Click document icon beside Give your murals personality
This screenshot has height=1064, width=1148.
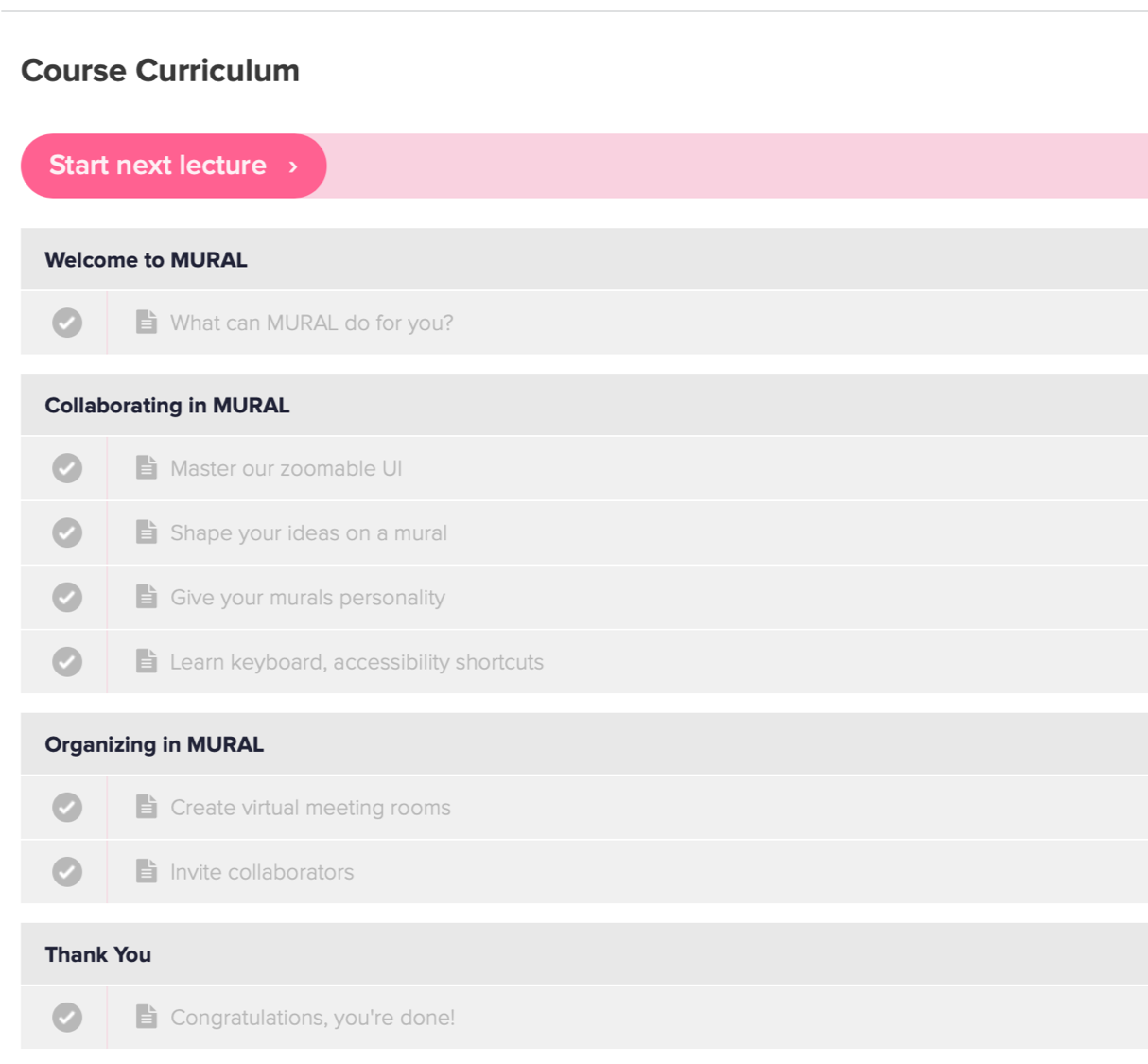pyautogui.click(x=147, y=596)
